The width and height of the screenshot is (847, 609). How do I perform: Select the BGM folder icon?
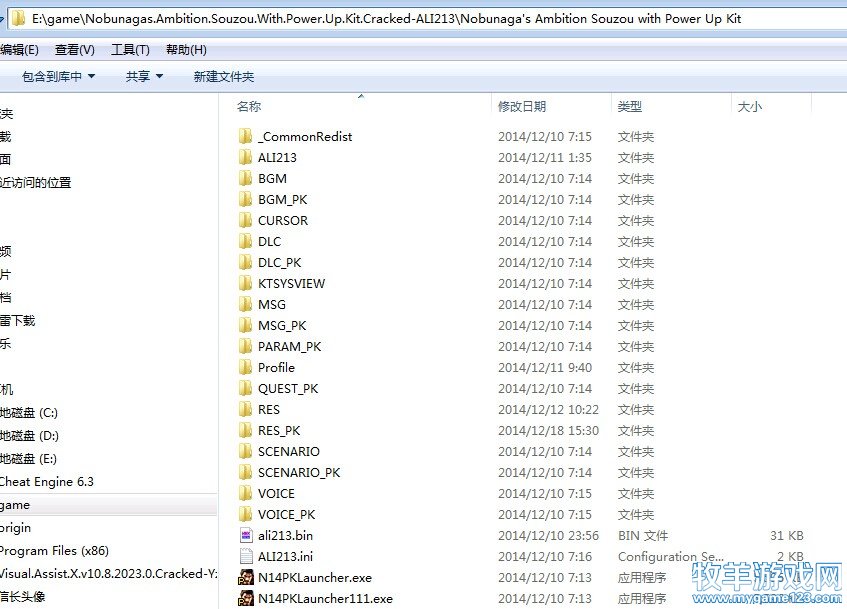point(245,178)
